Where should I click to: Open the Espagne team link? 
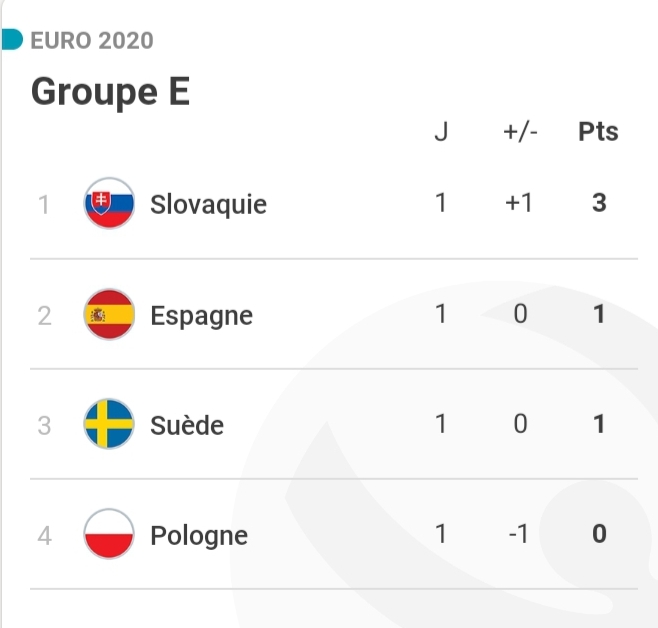[201, 316]
